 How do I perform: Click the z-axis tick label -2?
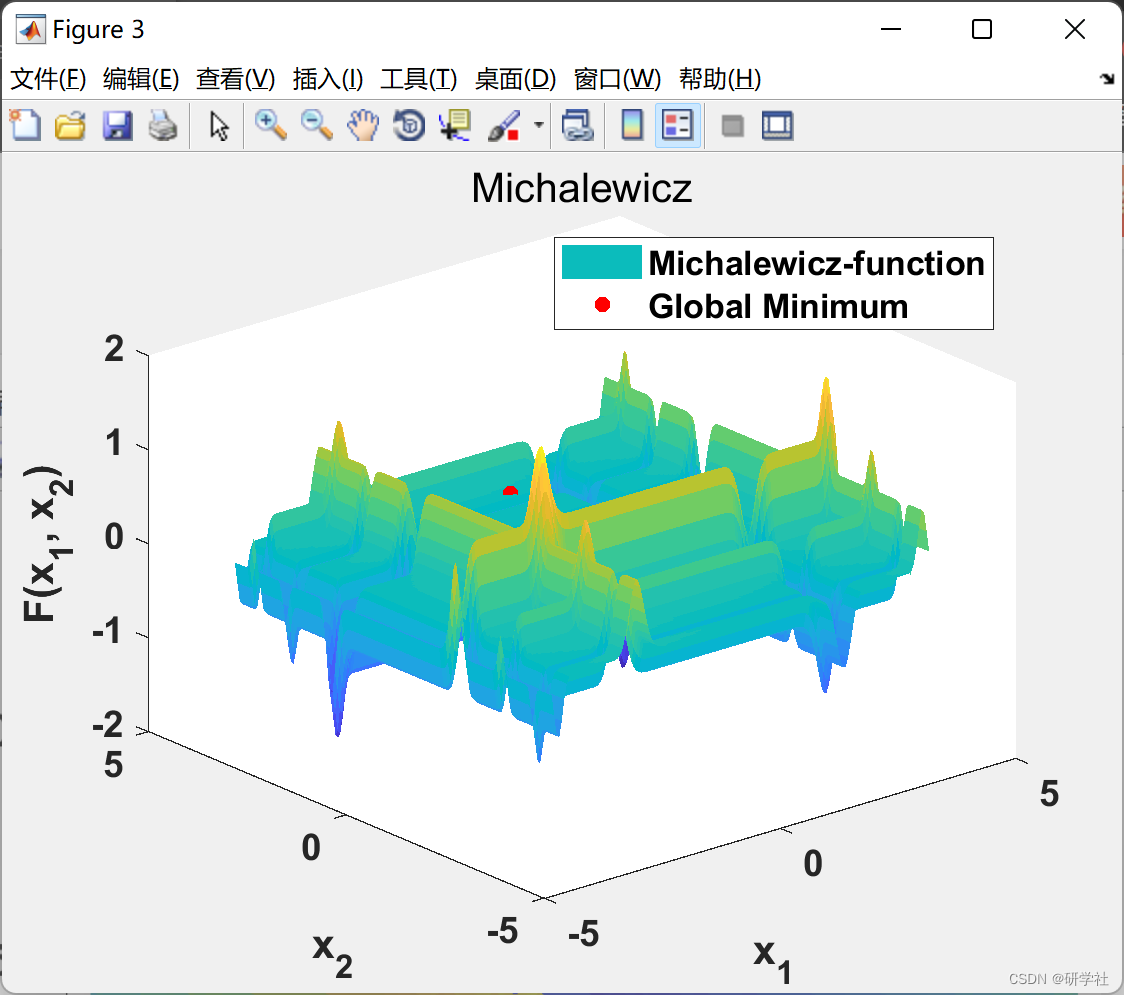[x=108, y=725]
